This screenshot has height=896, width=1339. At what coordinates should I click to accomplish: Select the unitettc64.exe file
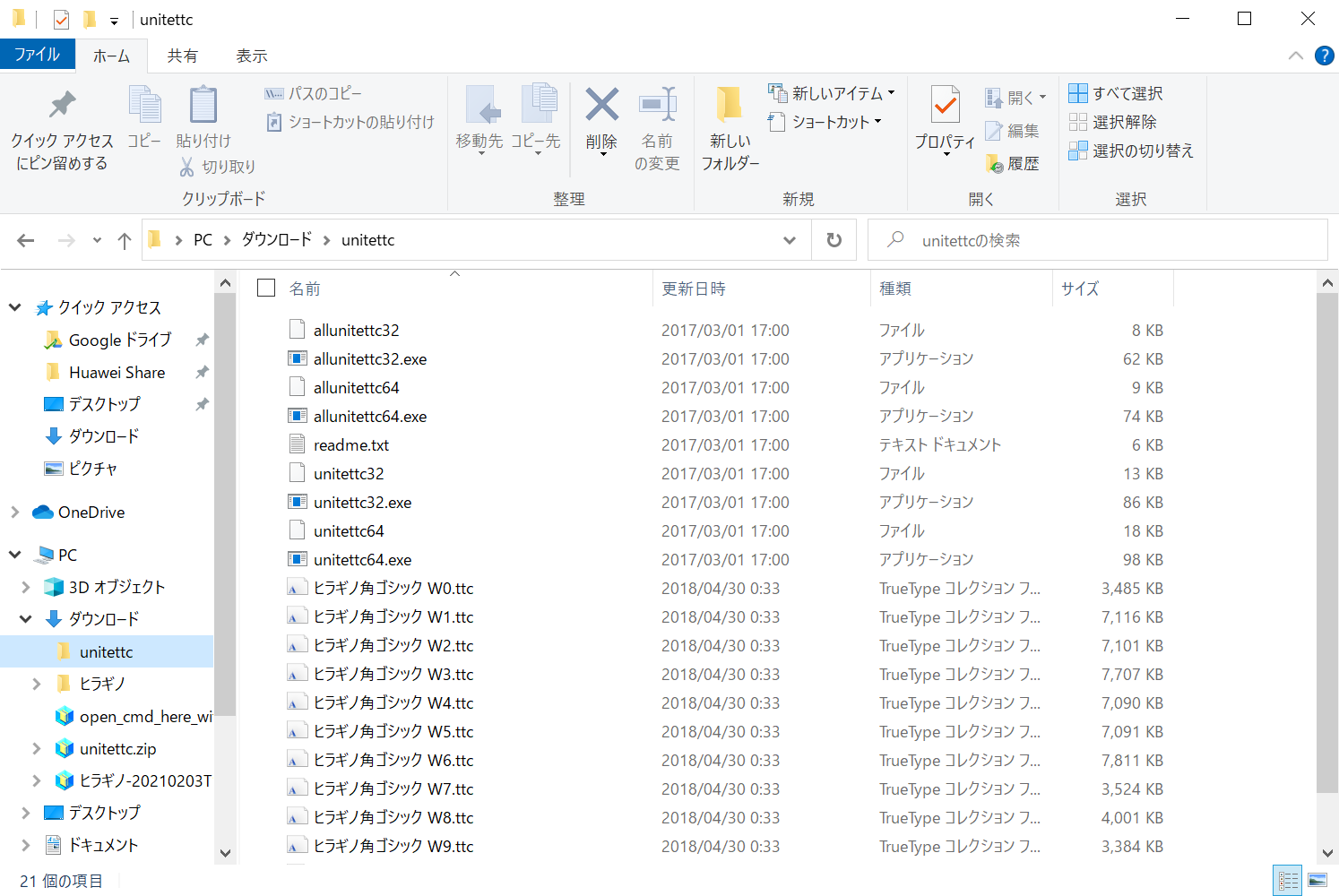point(362,560)
